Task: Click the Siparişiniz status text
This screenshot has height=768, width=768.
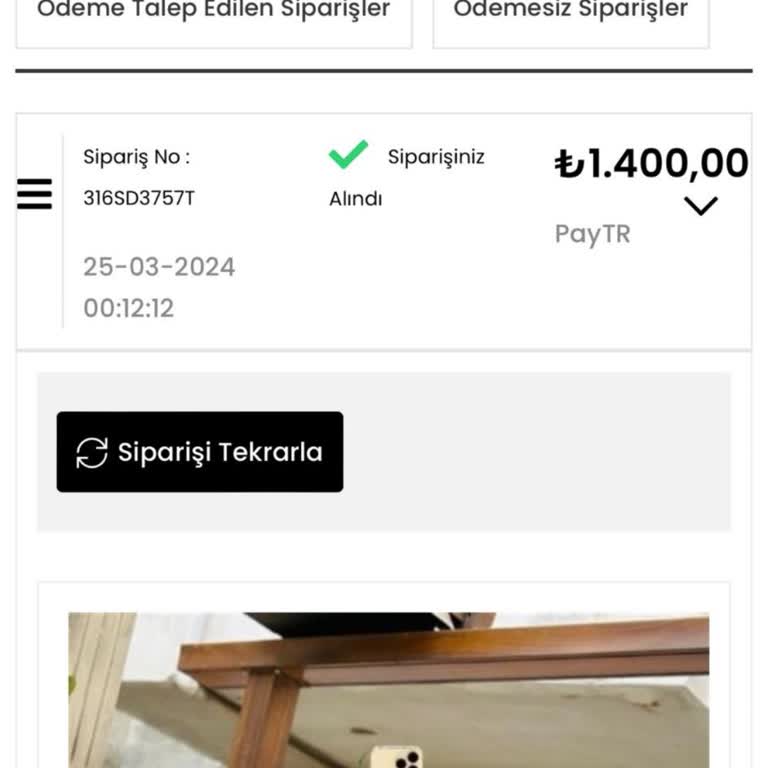Action: pos(436,157)
